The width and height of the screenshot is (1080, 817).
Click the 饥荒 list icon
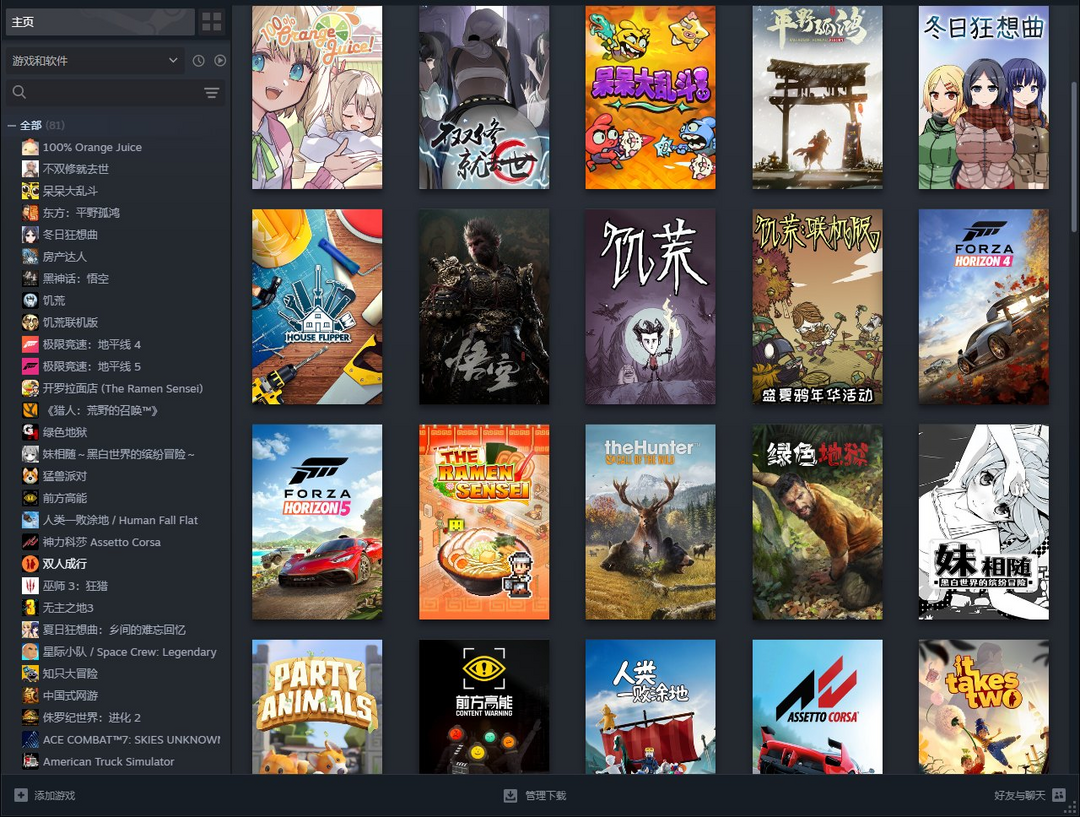click(x=30, y=300)
